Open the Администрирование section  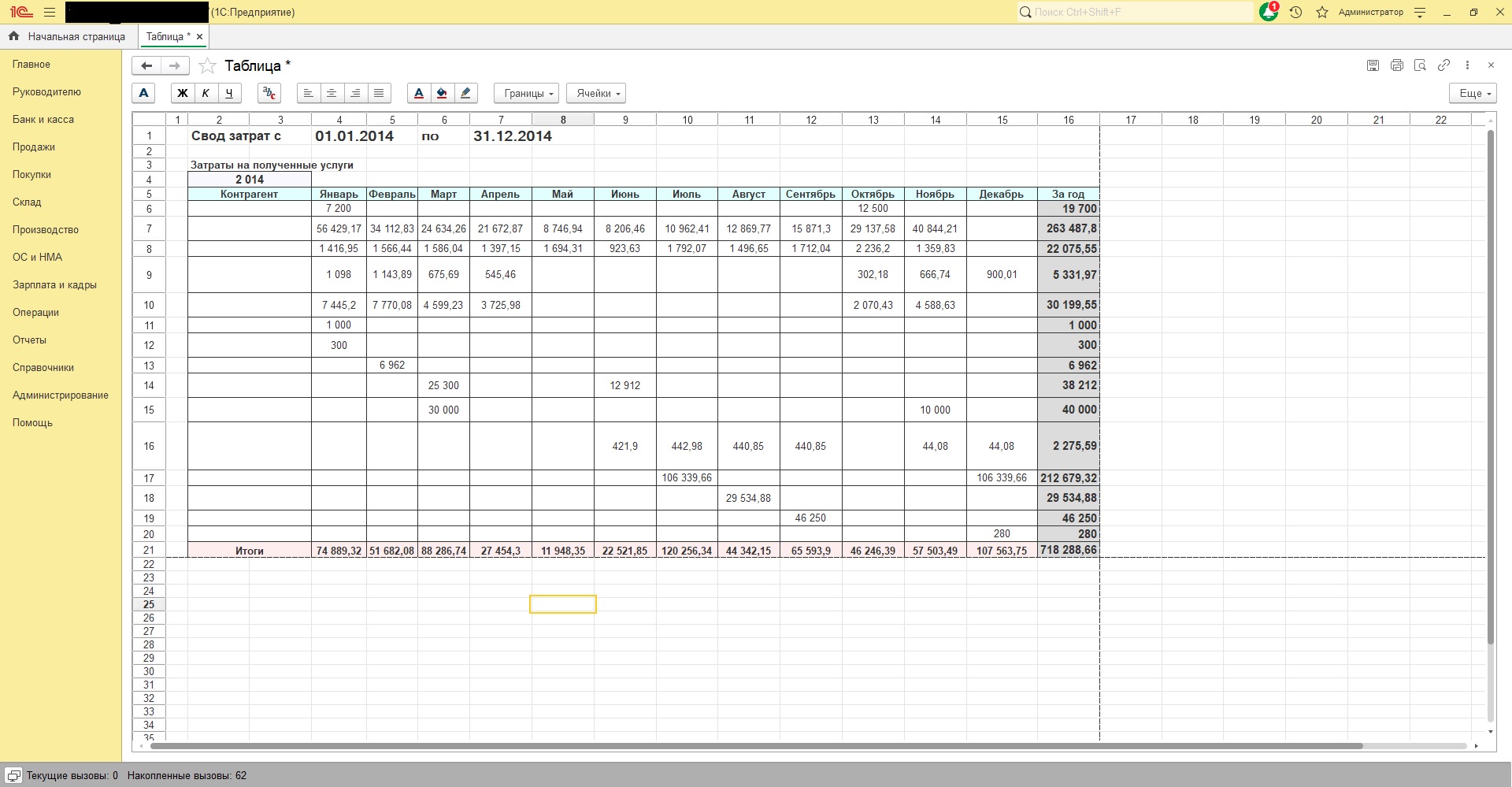61,395
